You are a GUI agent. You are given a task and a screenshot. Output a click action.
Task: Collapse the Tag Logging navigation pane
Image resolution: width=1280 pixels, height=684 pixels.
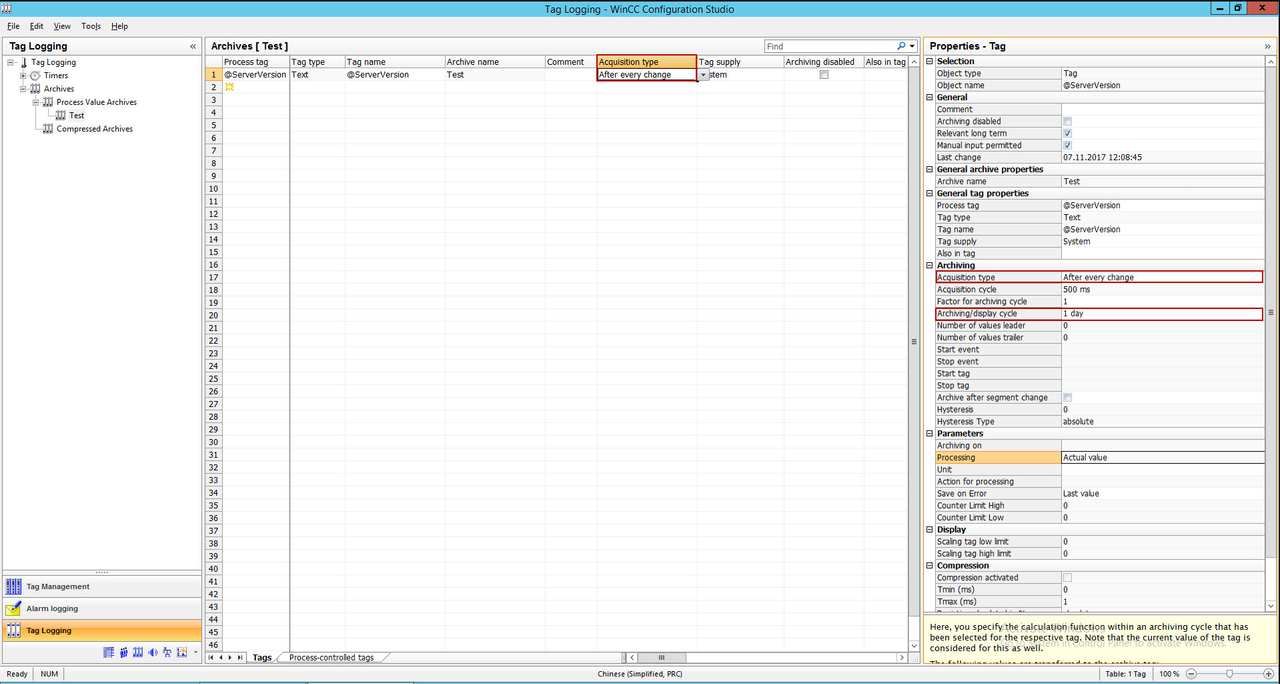[193, 46]
